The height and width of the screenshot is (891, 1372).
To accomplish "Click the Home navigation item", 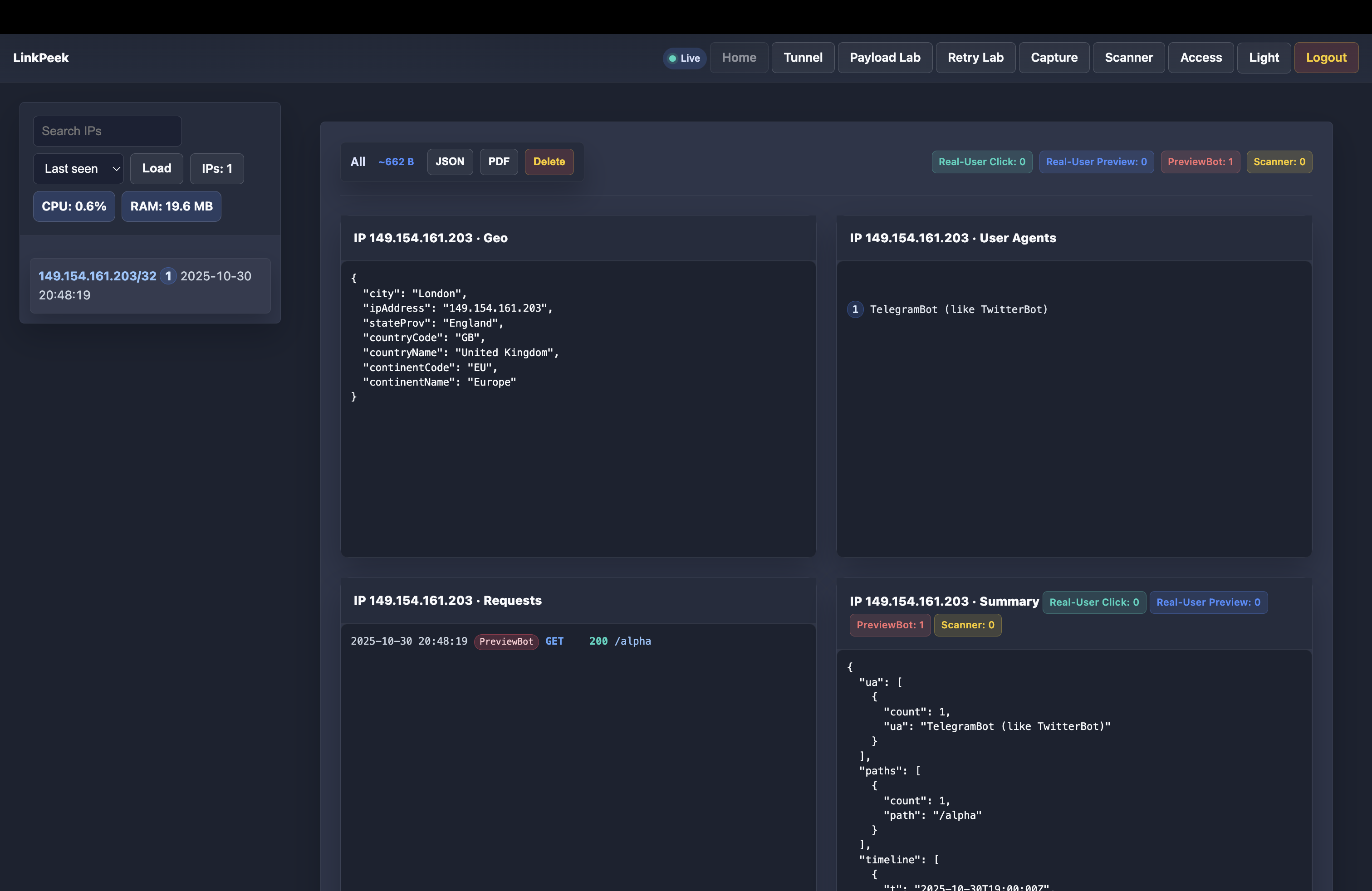I will (739, 58).
